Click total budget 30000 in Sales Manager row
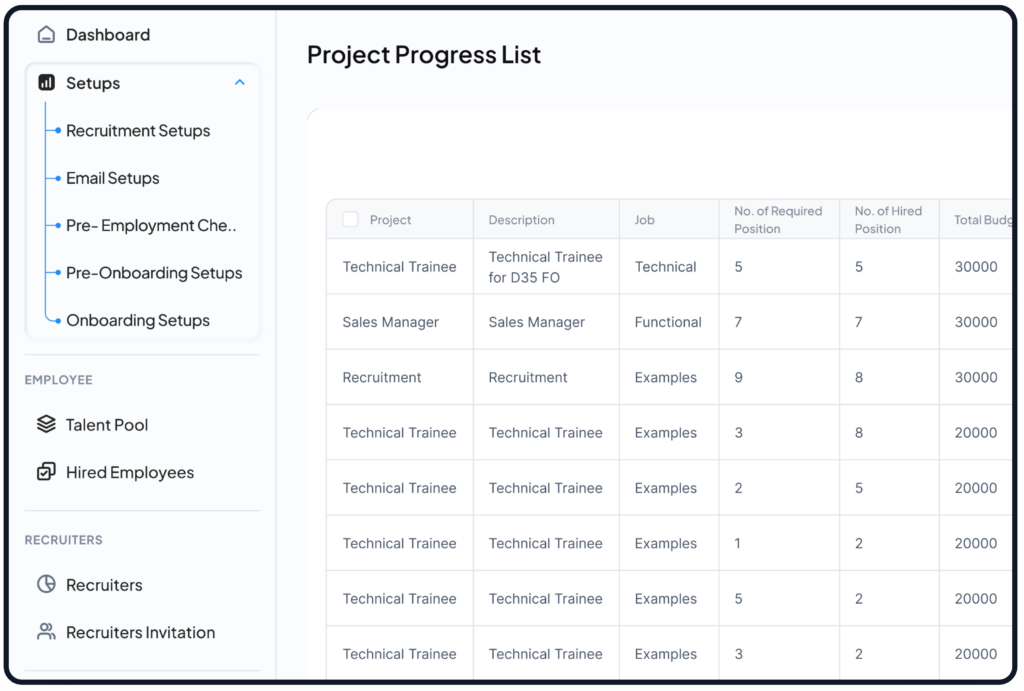Screen dimensions: 1024x691 tap(976, 322)
